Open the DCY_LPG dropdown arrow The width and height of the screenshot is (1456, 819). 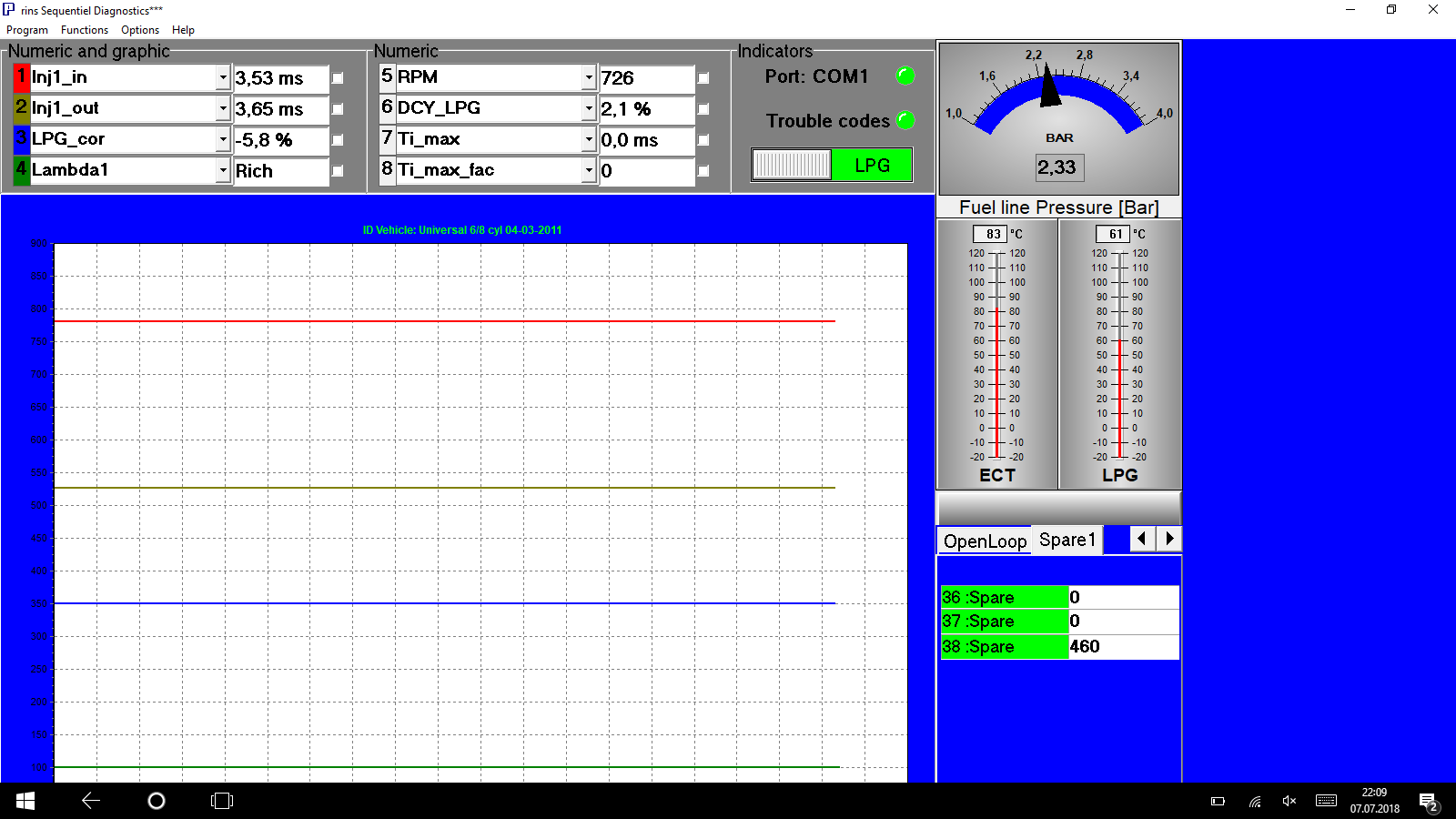click(589, 108)
